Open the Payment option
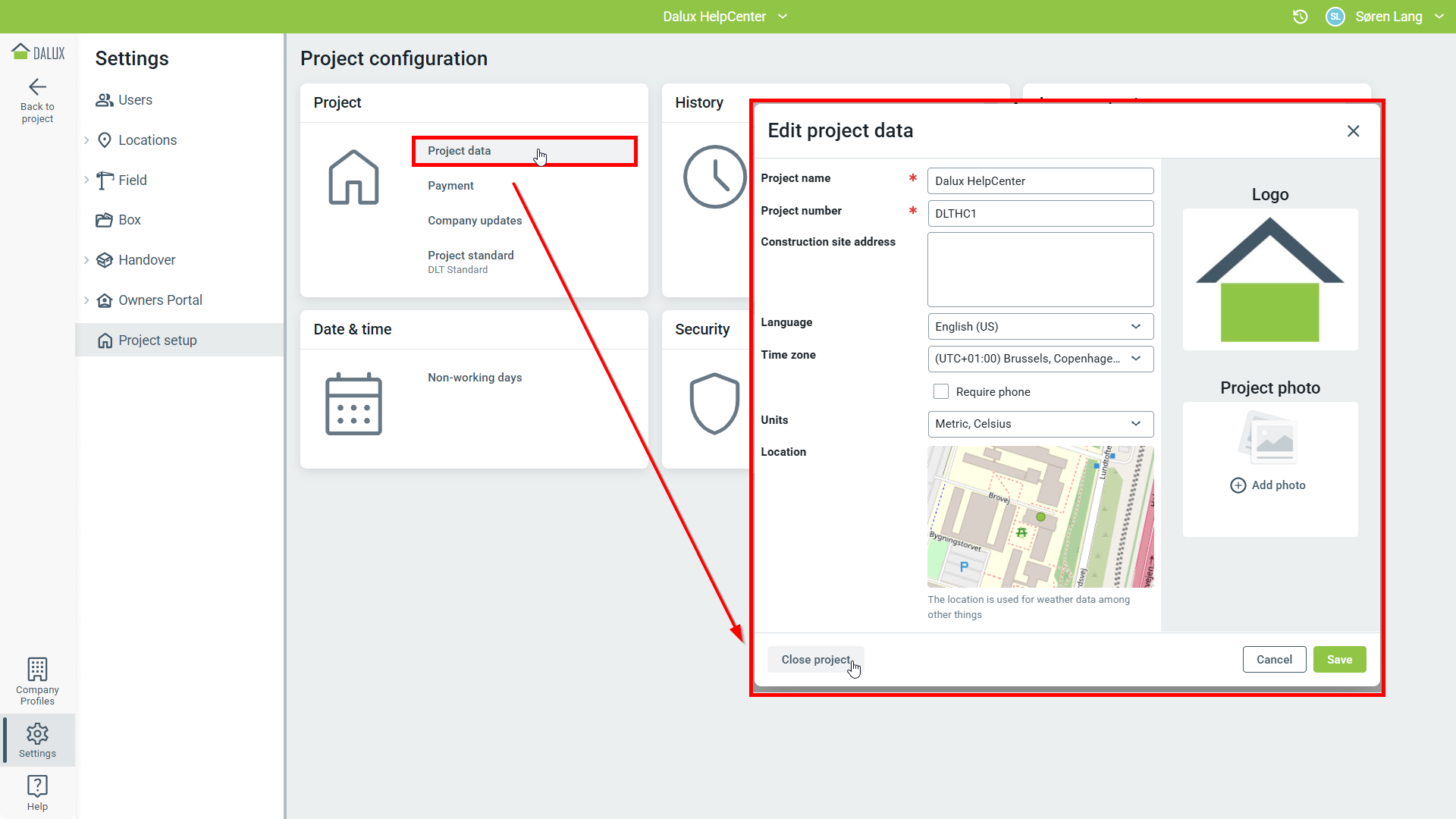The image size is (1456, 819). (x=450, y=186)
